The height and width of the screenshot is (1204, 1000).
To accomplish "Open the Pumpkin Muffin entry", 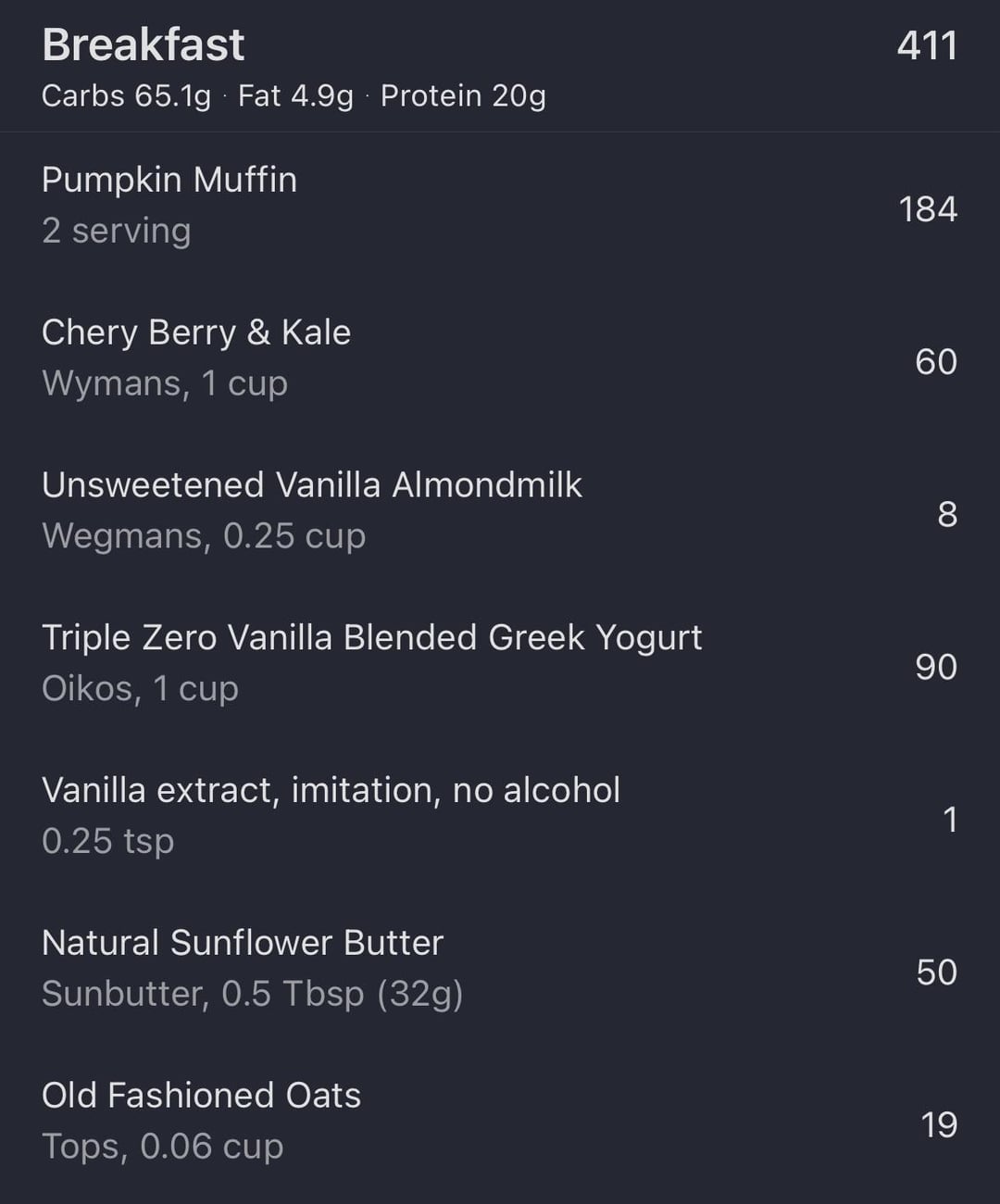I will click(x=169, y=180).
